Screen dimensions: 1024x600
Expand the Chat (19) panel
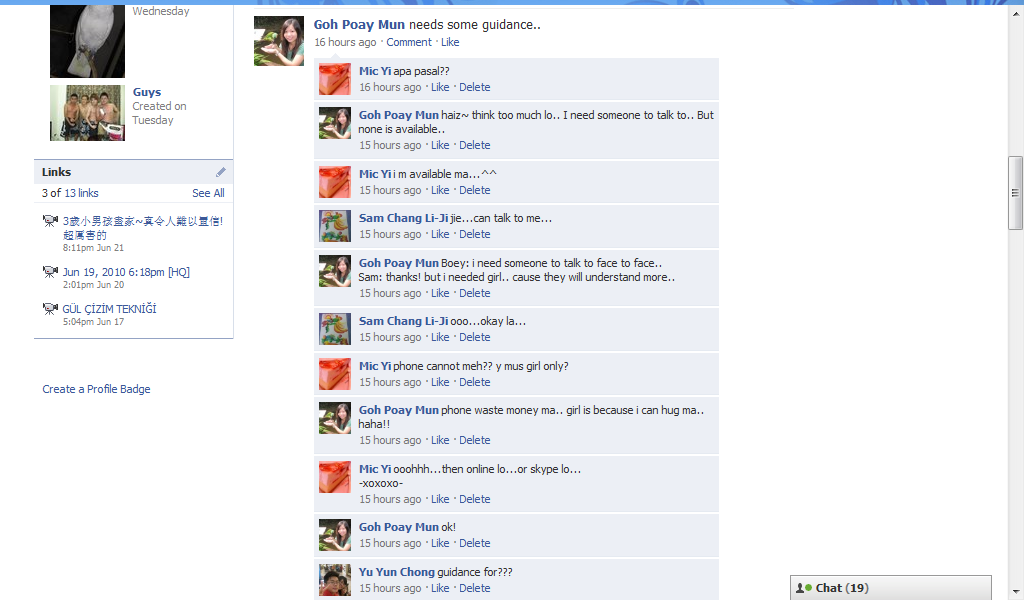coord(891,588)
